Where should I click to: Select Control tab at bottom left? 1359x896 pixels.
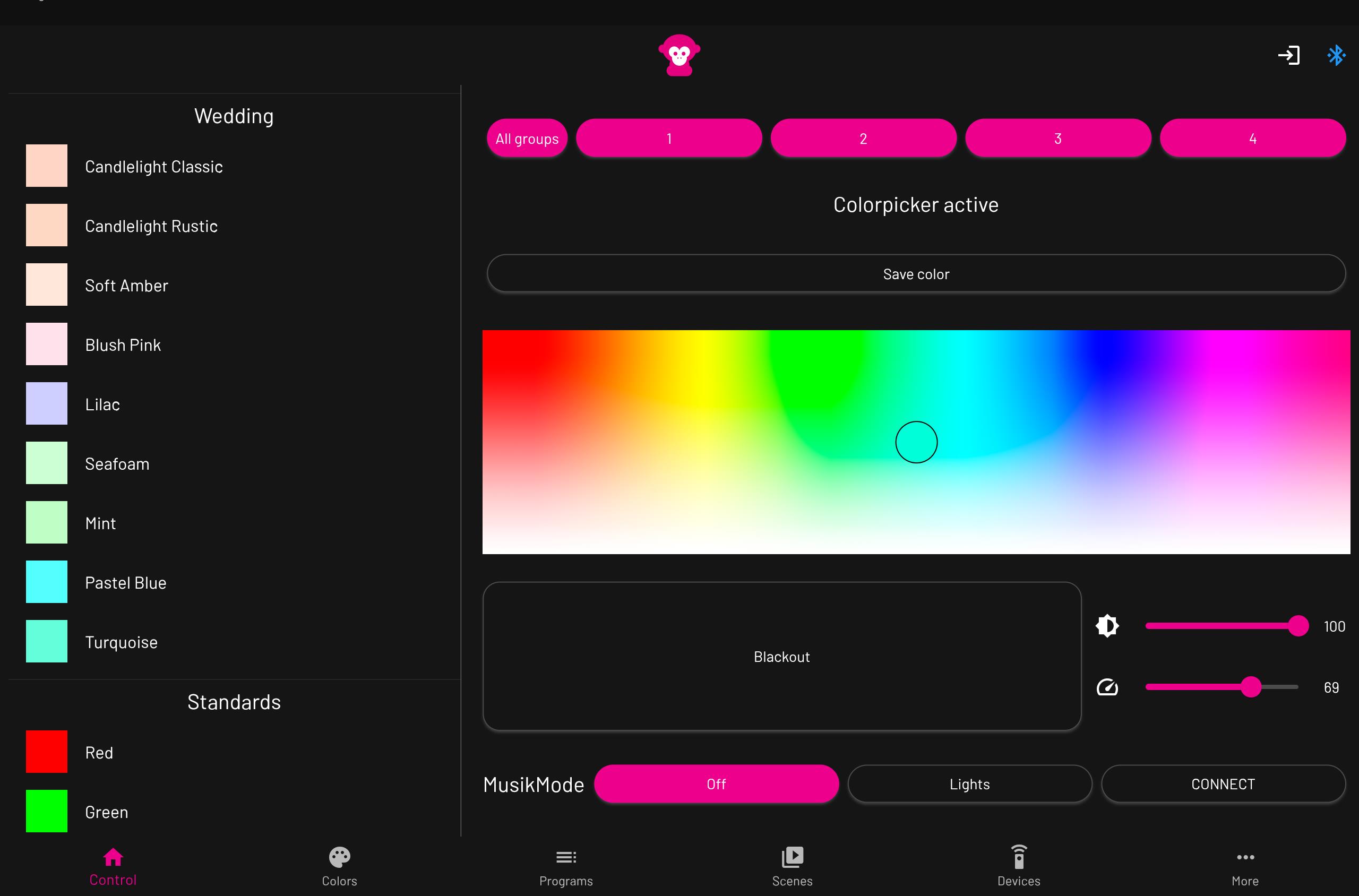(113, 865)
